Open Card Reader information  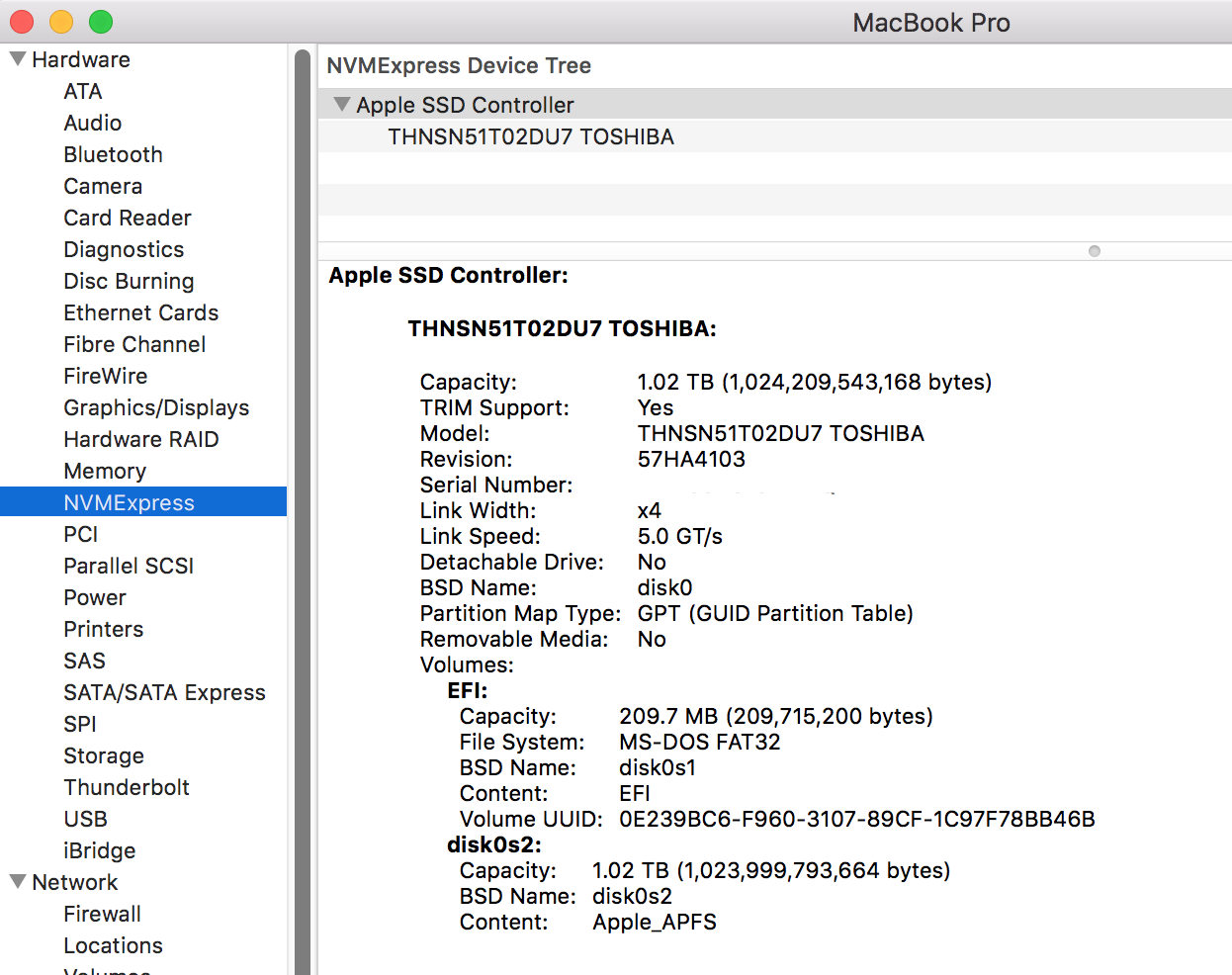tap(128, 218)
